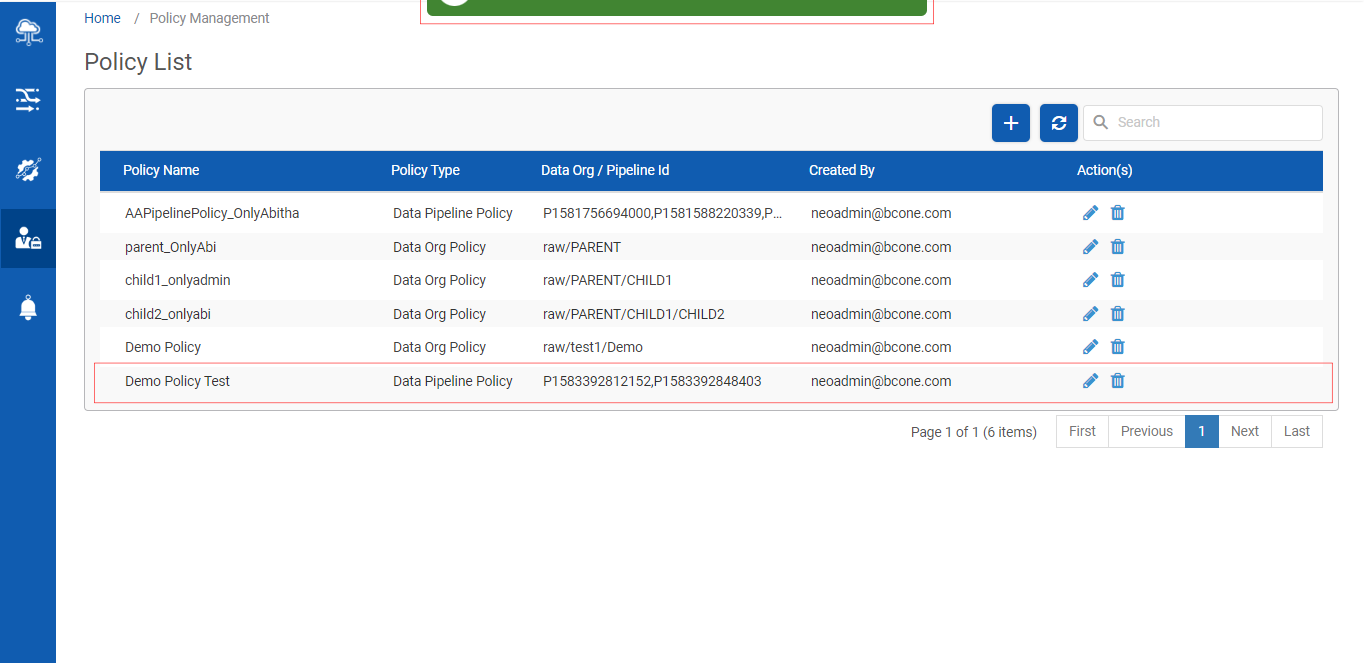This screenshot has height=663, width=1364.
Task: Jump to the Last page
Action: [1296, 431]
